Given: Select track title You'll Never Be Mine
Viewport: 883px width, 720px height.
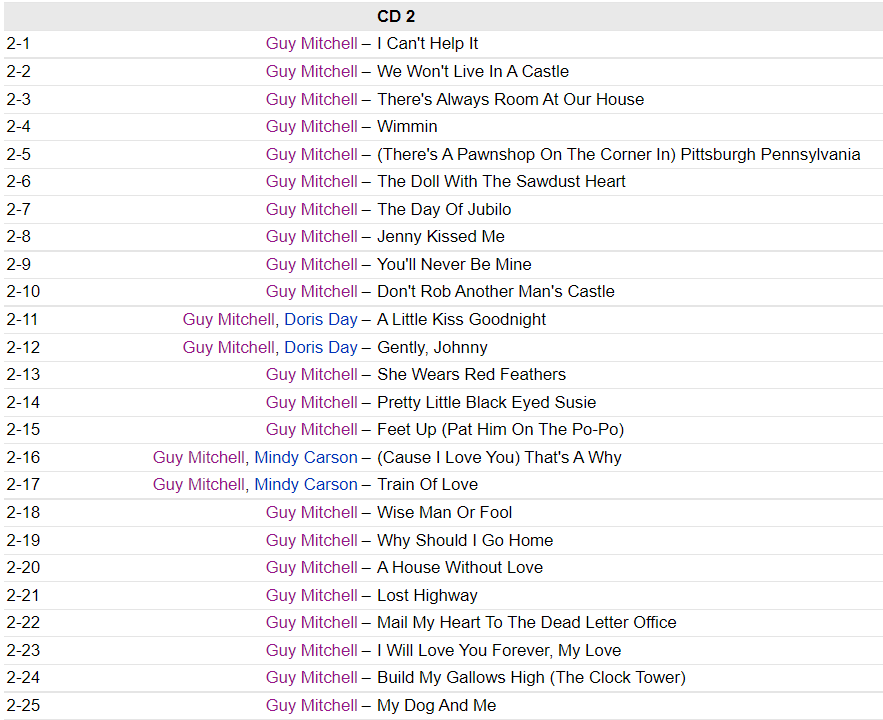Looking at the screenshot, I should [x=454, y=264].
